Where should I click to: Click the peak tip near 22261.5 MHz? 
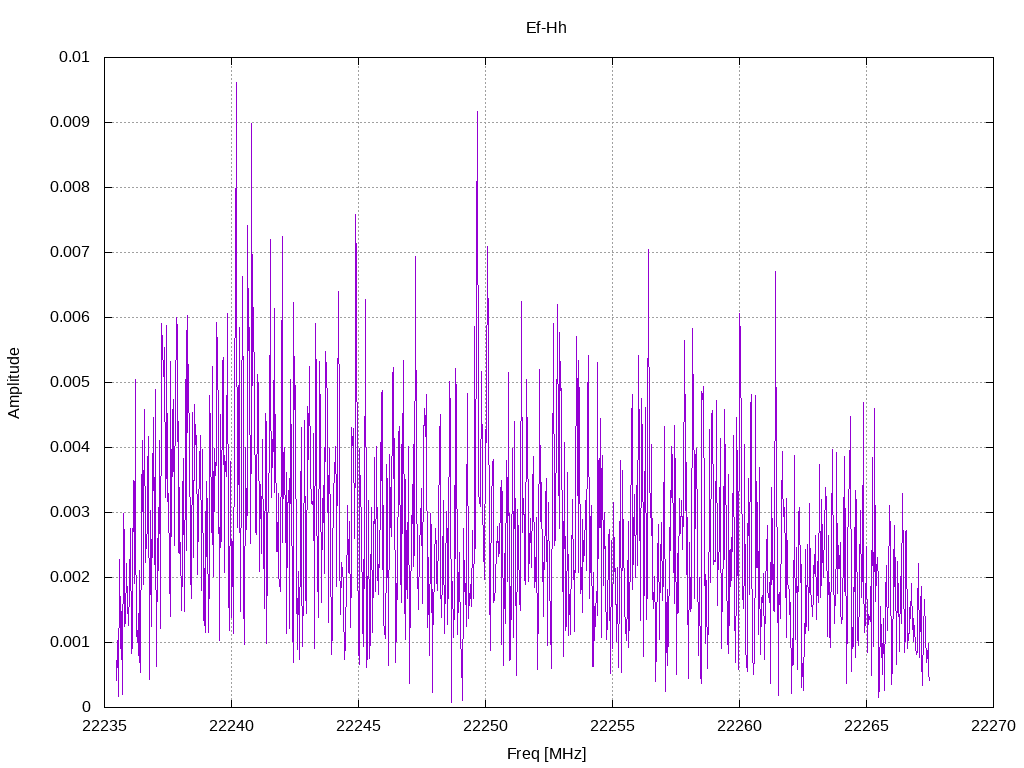tap(775, 272)
